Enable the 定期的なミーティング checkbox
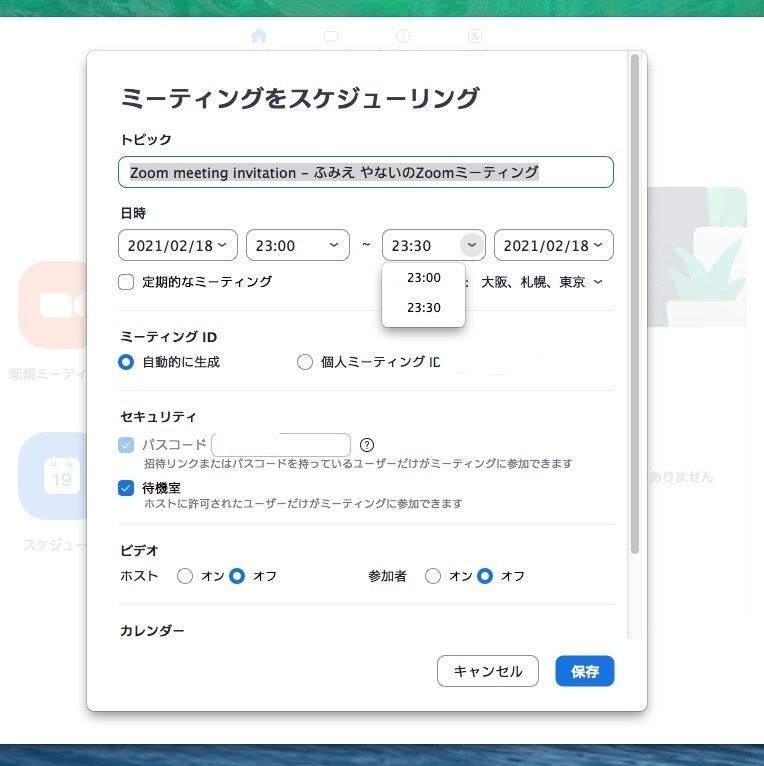 point(126,282)
